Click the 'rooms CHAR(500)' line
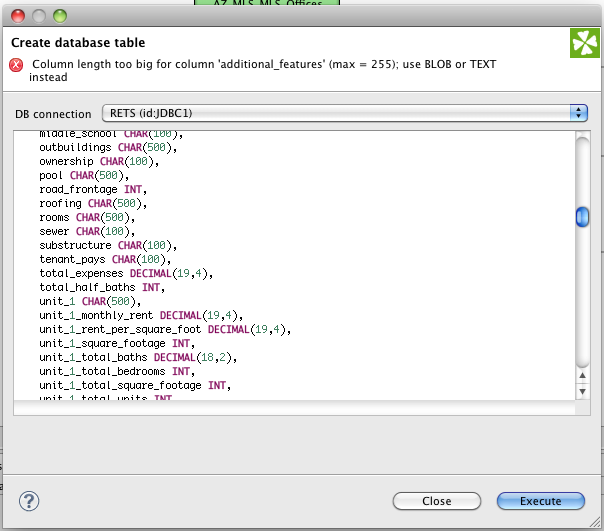This screenshot has height=531, width=604. pyautogui.click(x=87, y=217)
